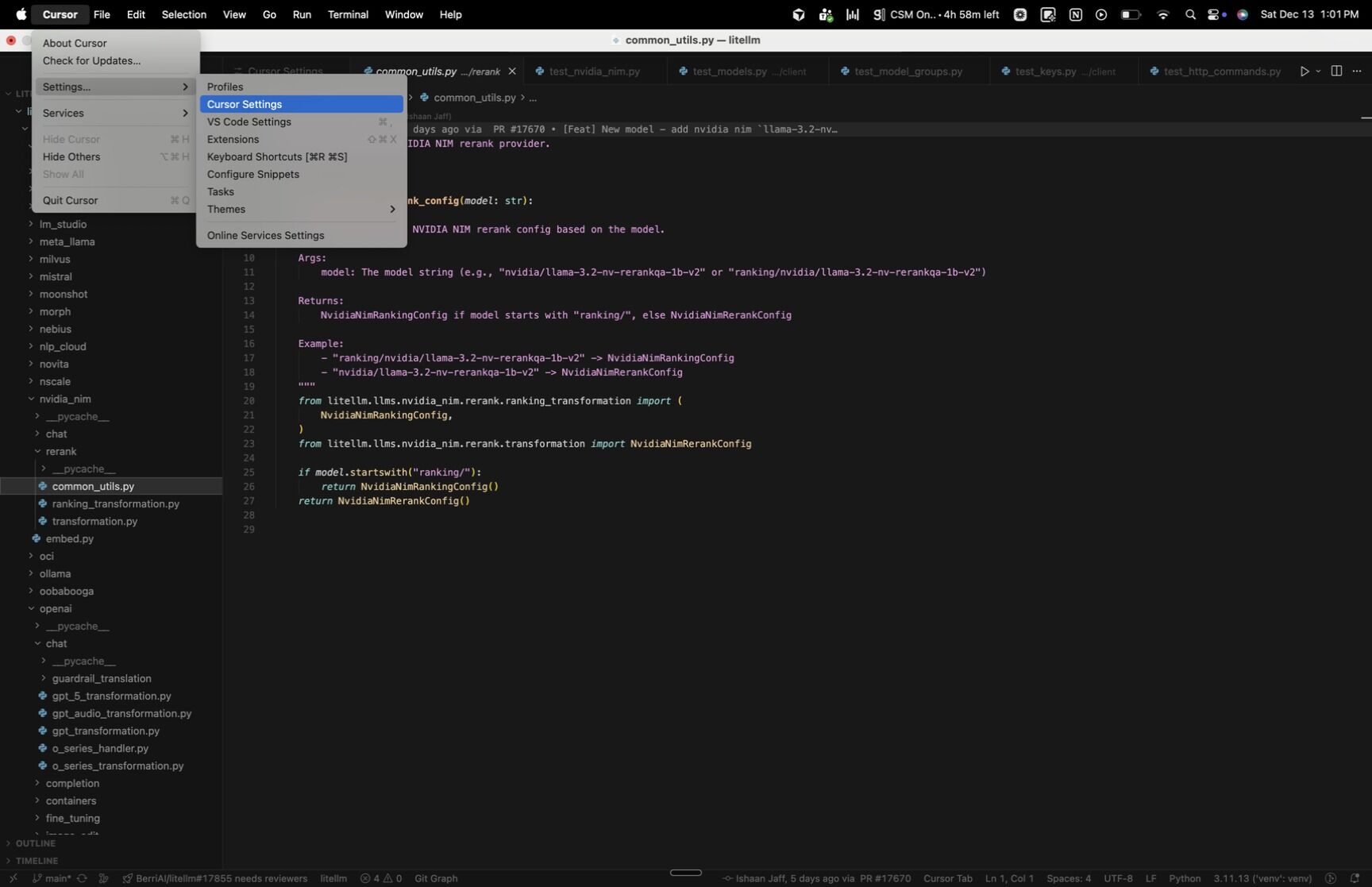This screenshot has width=1372, height=887.
Task: Open Extensions from the Settings submenu
Action: pyautogui.click(x=301, y=139)
